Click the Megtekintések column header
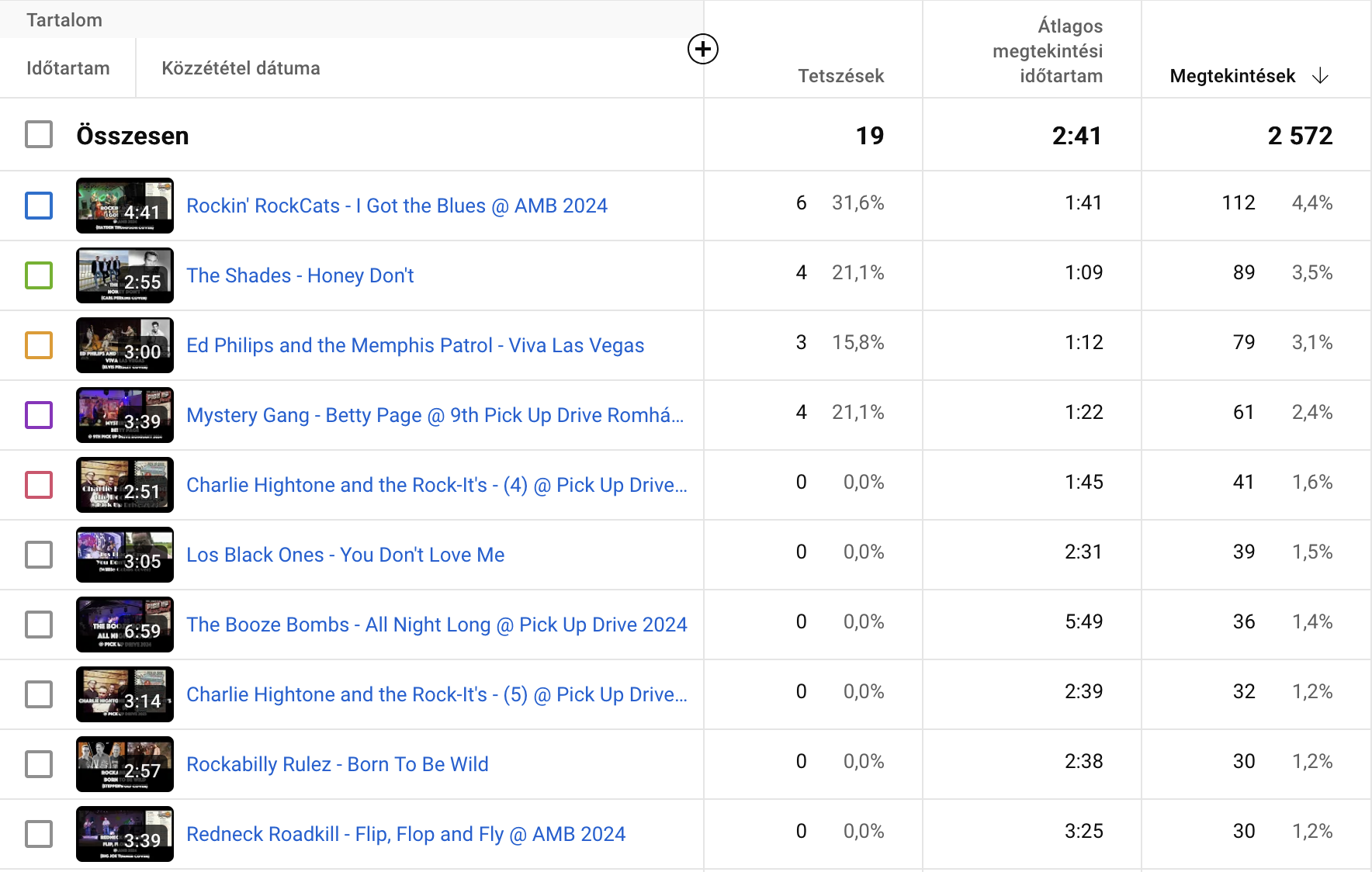The width and height of the screenshot is (1372, 872). (x=1232, y=76)
